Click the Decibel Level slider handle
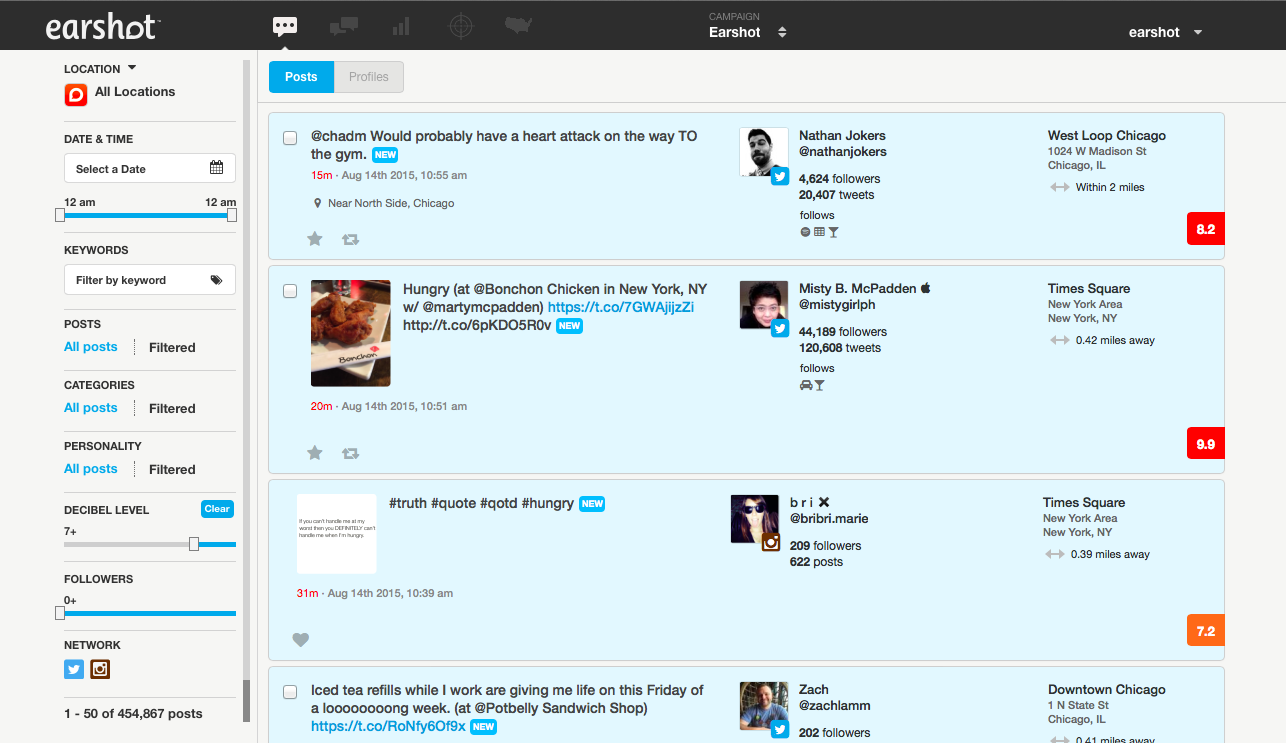Image resolution: width=1286 pixels, height=743 pixels. click(194, 544)
